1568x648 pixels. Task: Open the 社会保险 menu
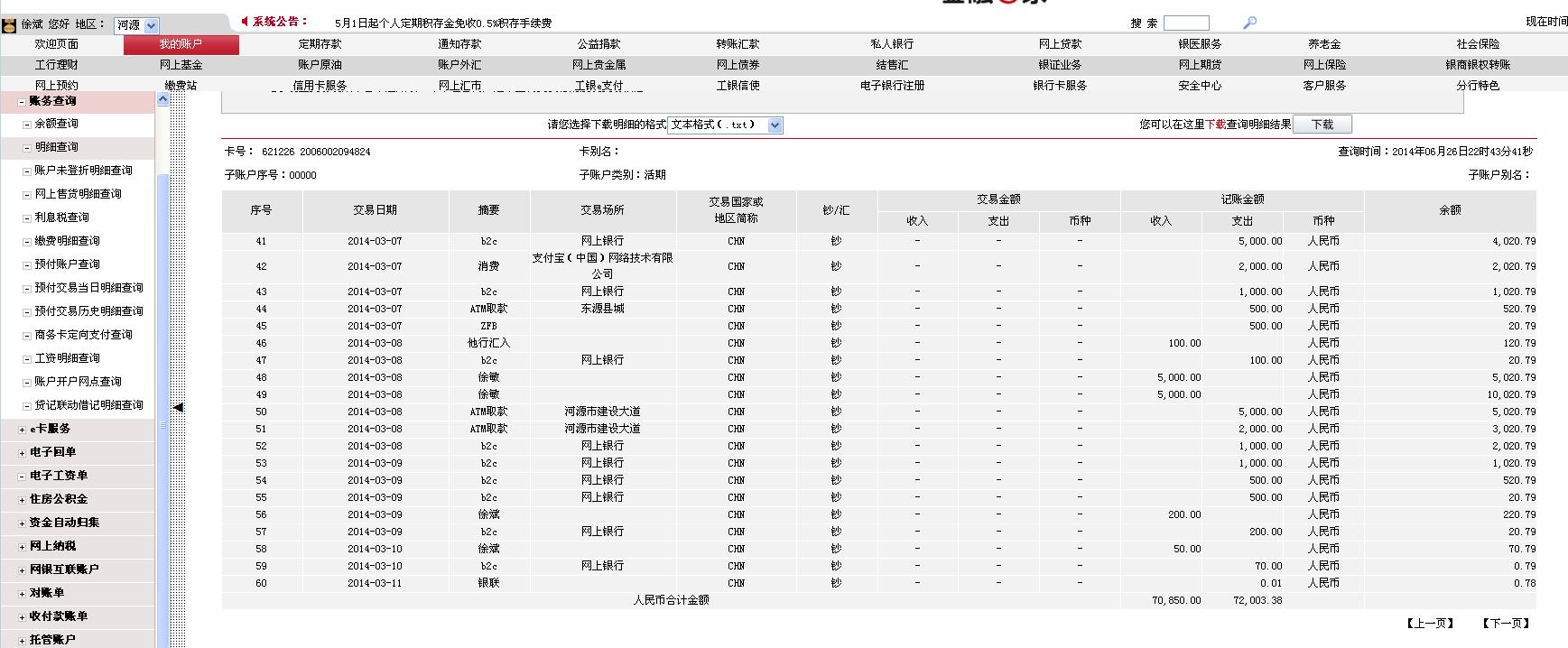(x=1479, y=44)
